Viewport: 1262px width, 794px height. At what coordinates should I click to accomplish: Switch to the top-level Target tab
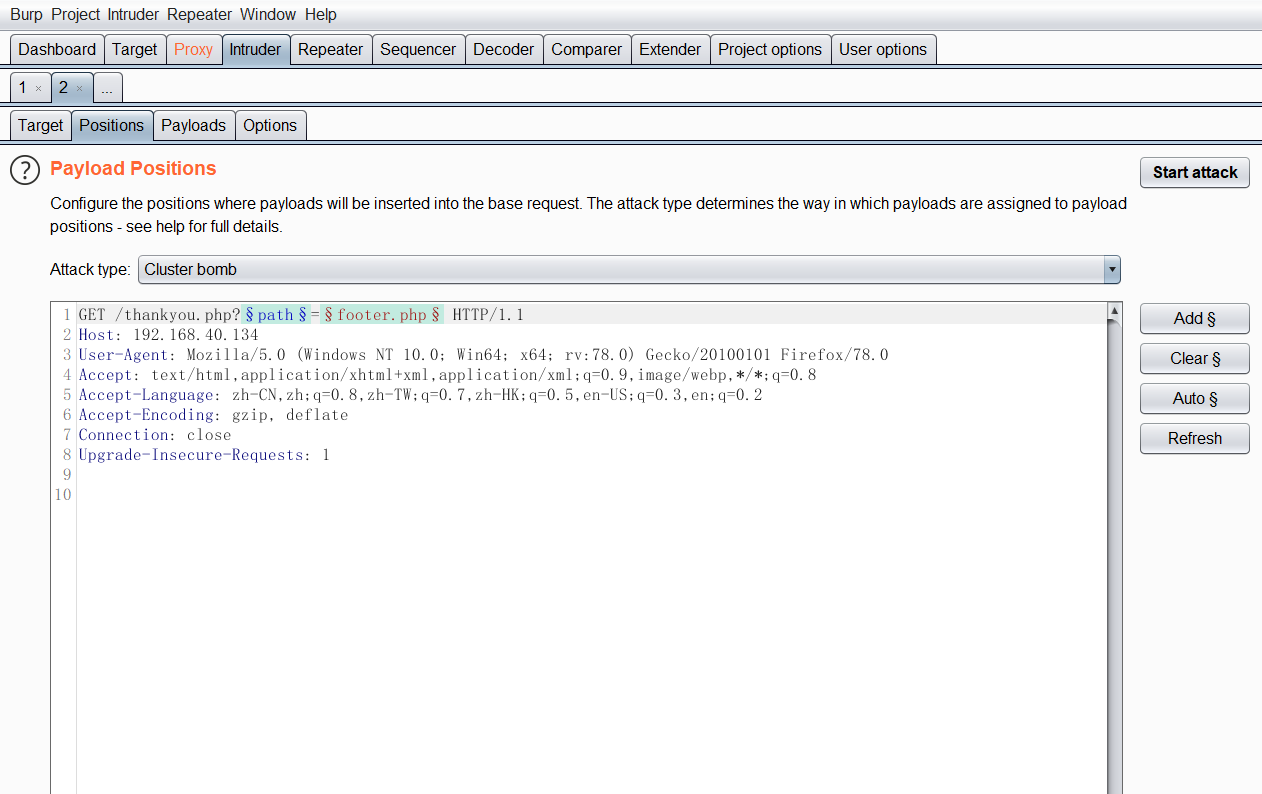pos(134,49)
